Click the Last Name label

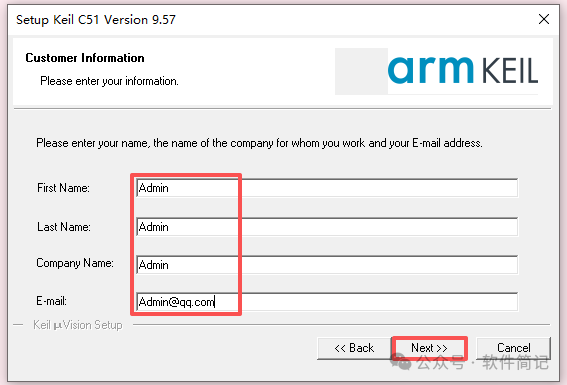64,227
